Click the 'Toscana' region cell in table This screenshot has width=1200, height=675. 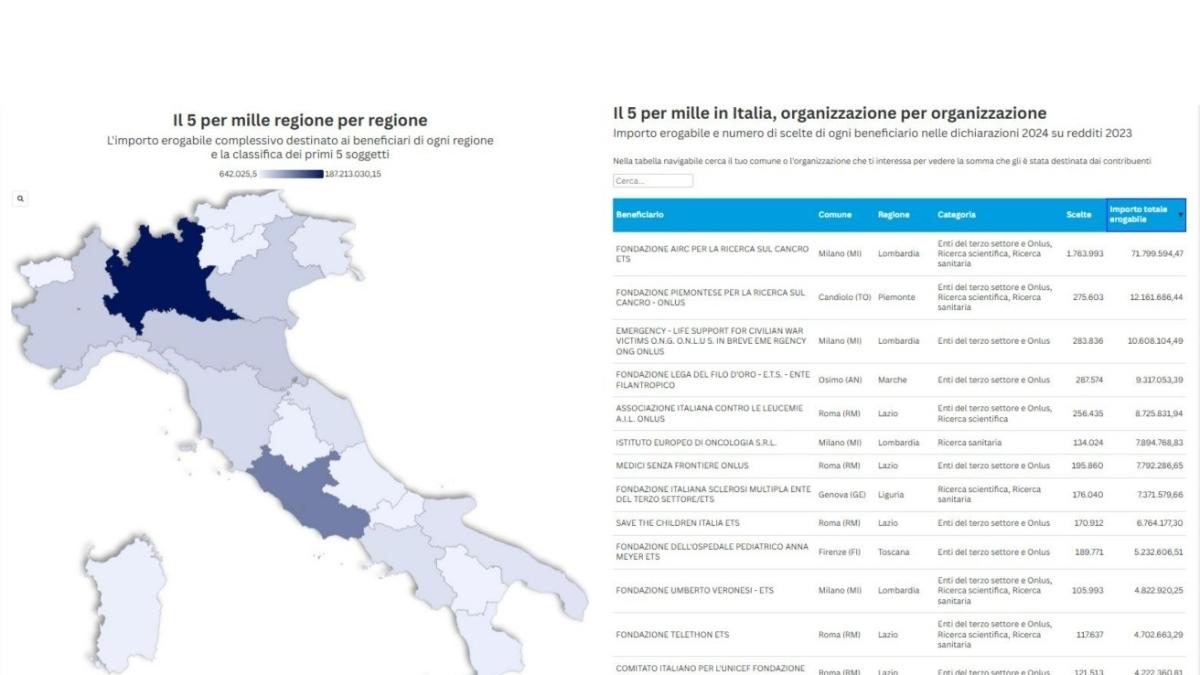pyautogui.click(x=894, y=552)
